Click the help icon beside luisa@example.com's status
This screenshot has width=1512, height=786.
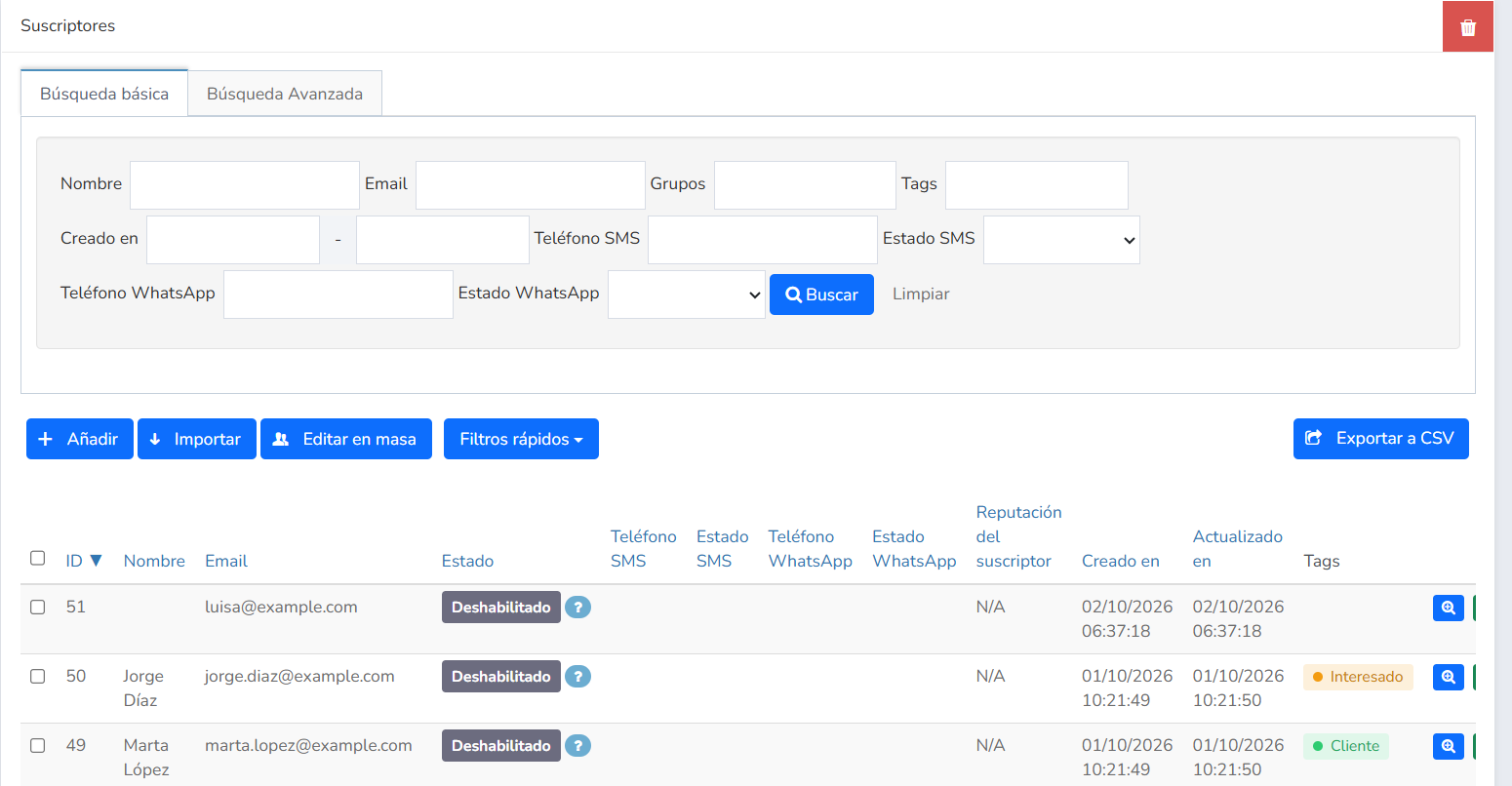coord(578,607)
